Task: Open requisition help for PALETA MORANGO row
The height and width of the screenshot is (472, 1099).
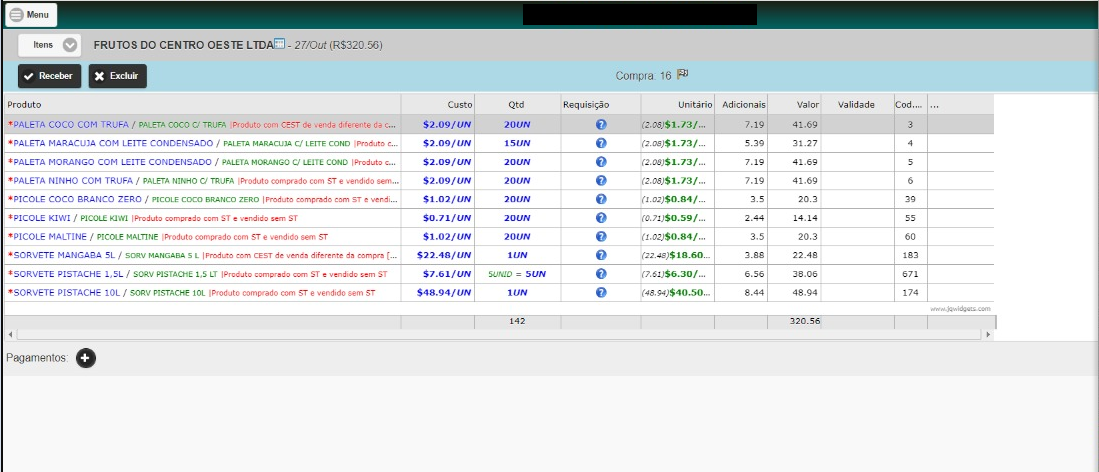Action: (601, 161)
